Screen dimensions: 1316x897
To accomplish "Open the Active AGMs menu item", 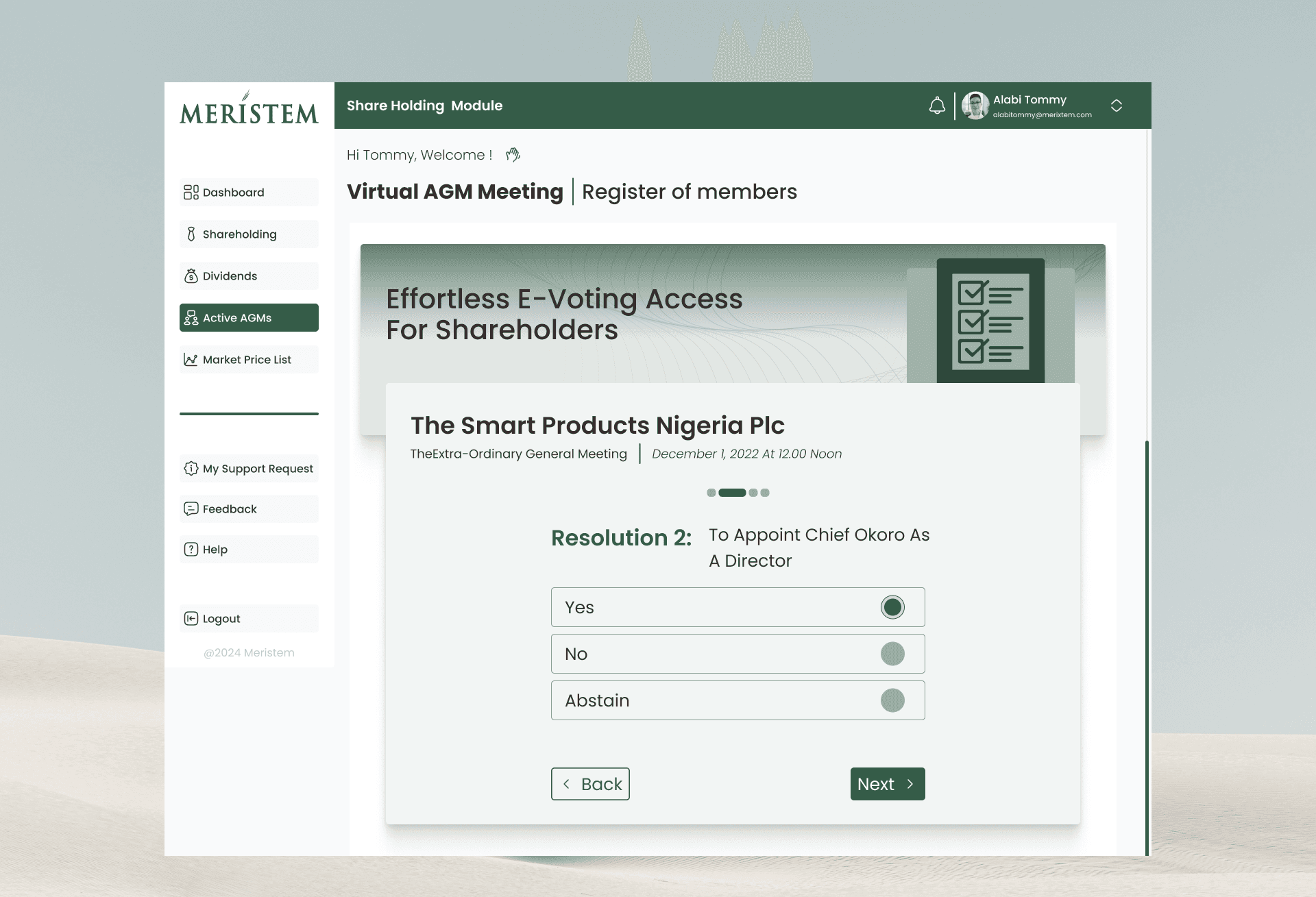I will 249,318.
